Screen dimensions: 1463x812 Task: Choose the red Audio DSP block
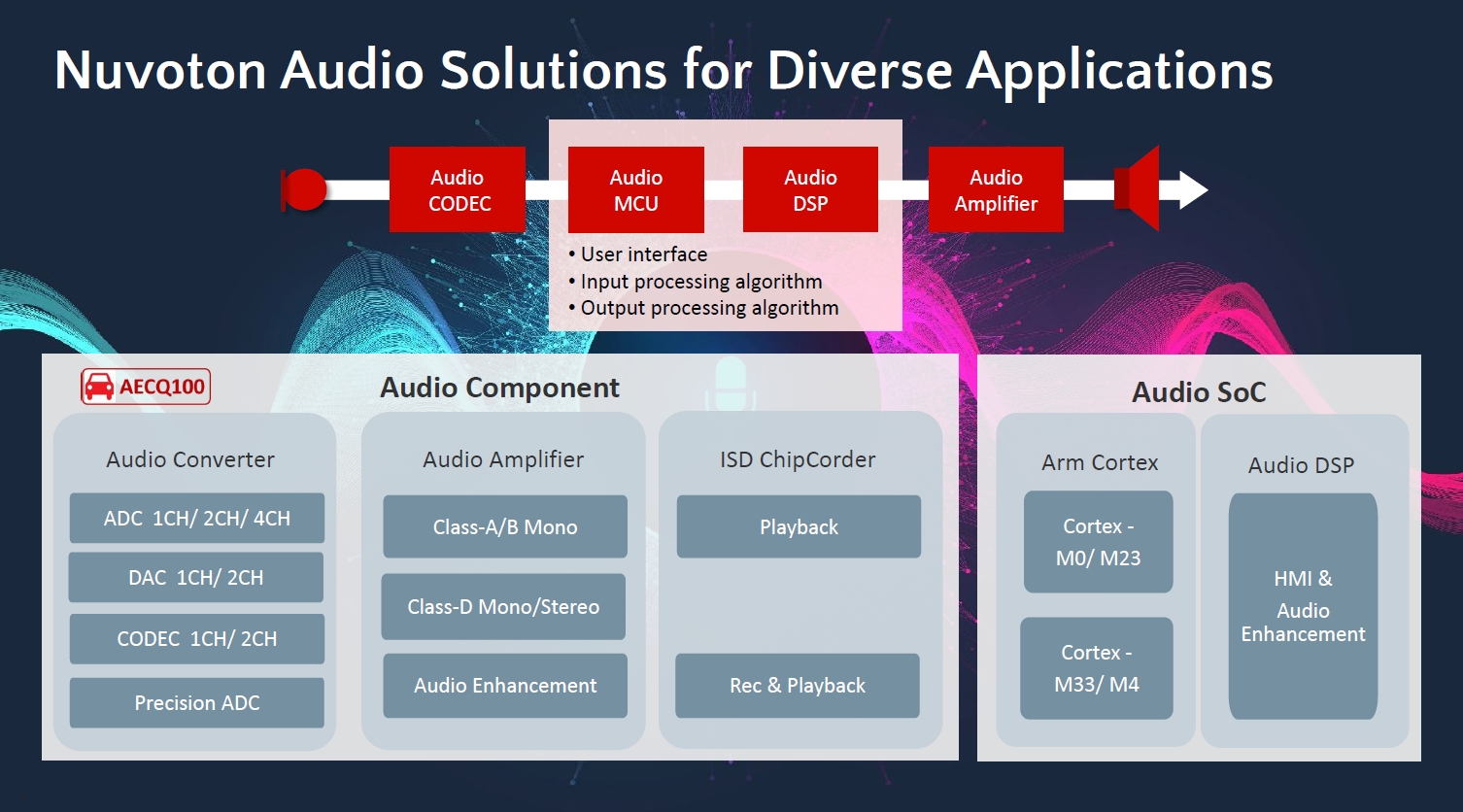tap(811, 189)
